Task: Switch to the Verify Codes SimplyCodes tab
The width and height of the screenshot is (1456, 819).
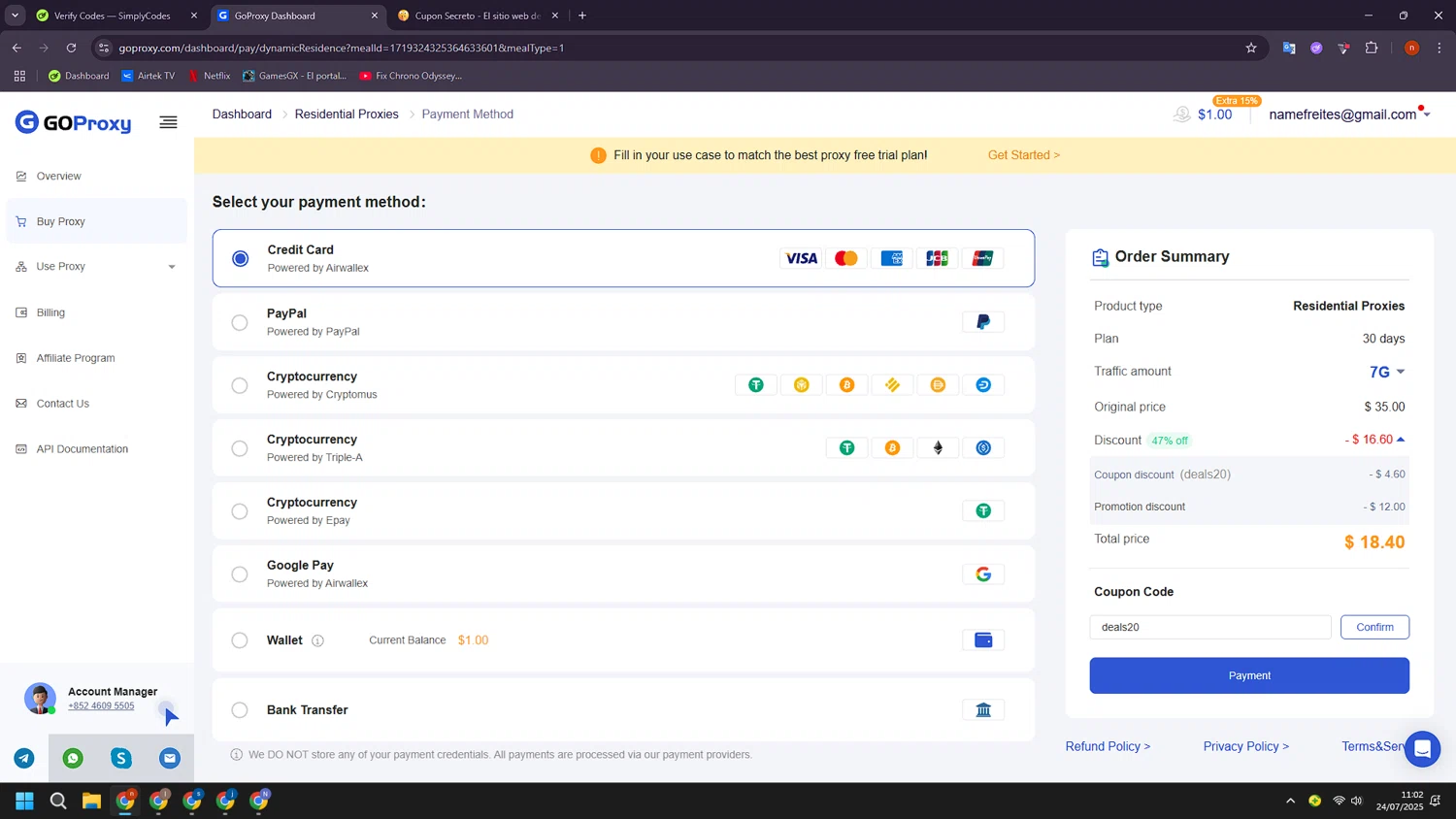Action: pyautogui.click(x=116, y=16)
